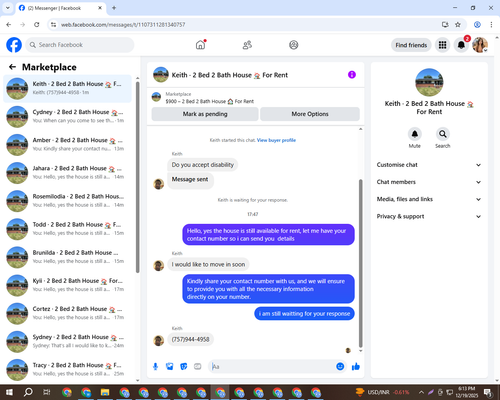This screenshot has width=500, height=400.
Task: Select 'I would like to move in soon' message
Action: coord(208,264)
